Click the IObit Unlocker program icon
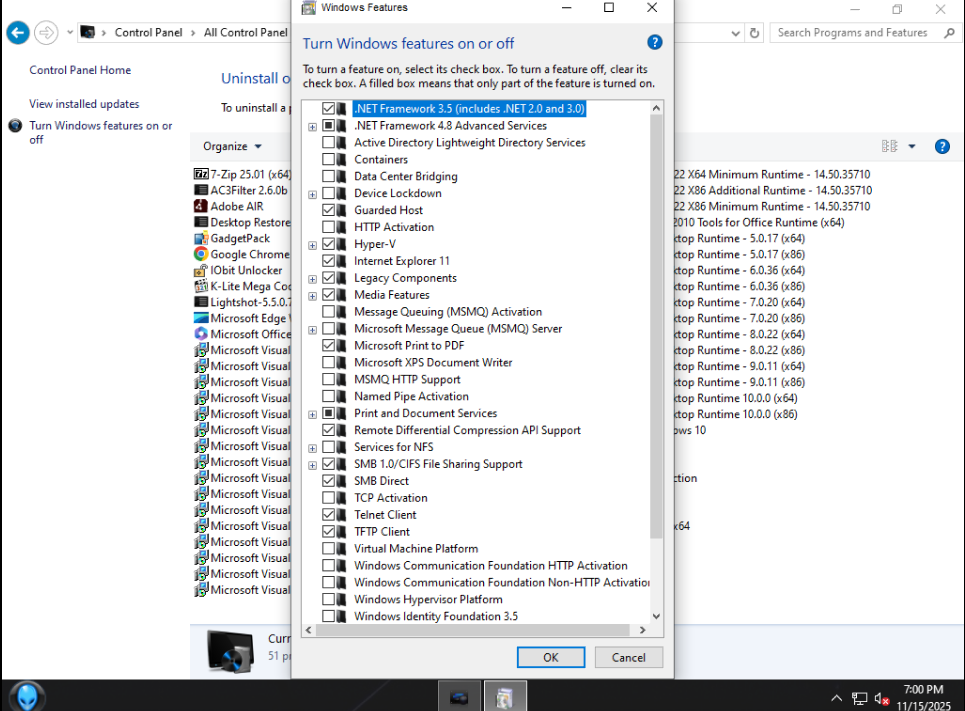 click(201, 270)
